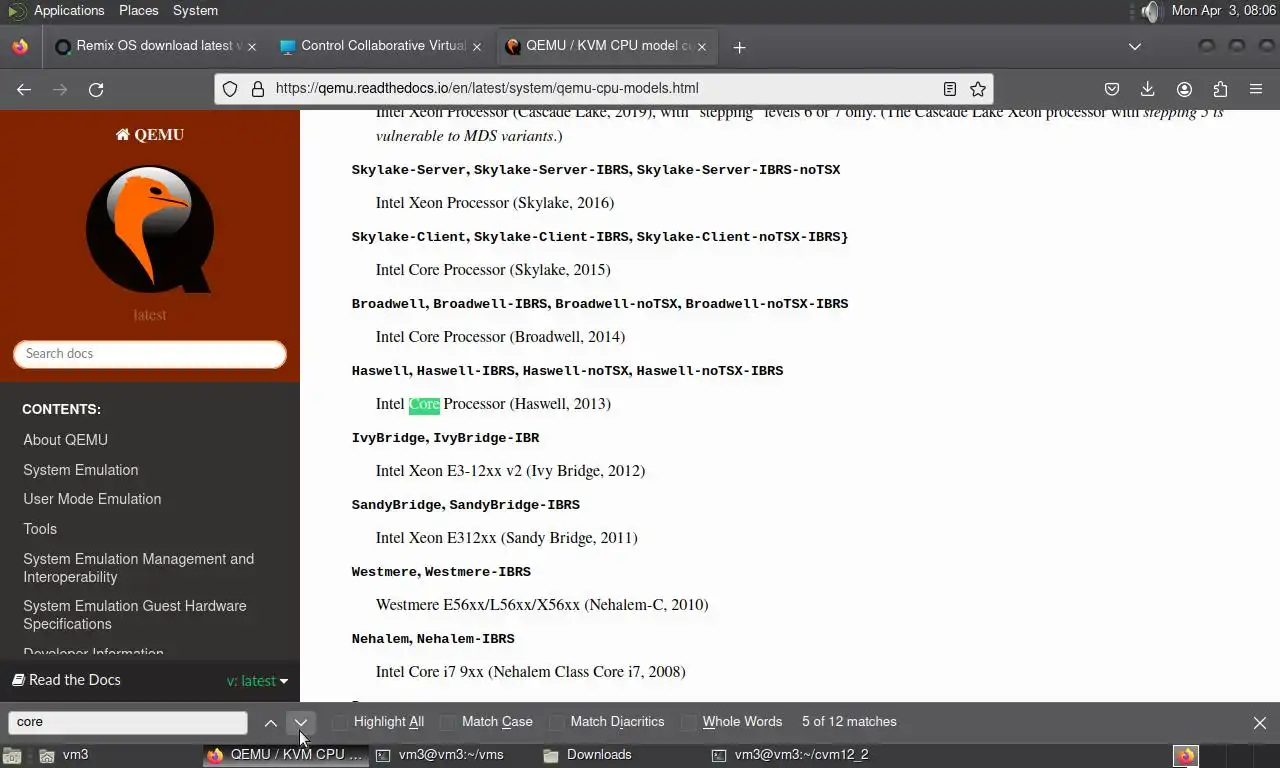This screenshot has width=1280, height=768.
Task: Open the Places menu
Action: point(139,10)
